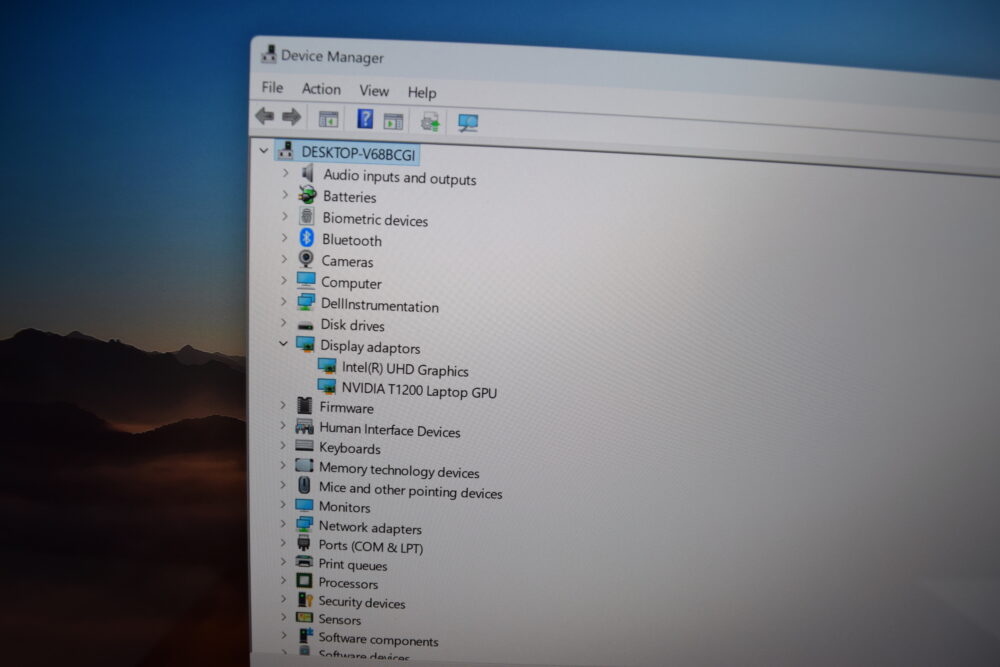Viewport: 1000px width, 667px height.
Task: Click the Update device driver toolbar icon
Action: point(430,121)
